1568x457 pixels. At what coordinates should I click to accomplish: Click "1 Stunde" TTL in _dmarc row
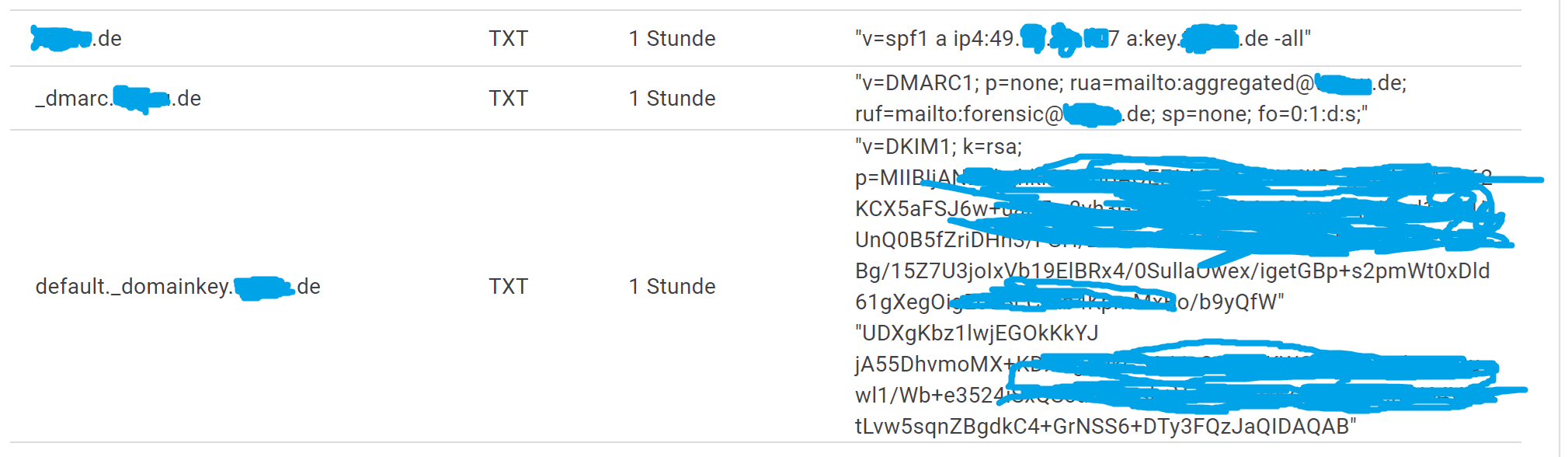(672, 99)
